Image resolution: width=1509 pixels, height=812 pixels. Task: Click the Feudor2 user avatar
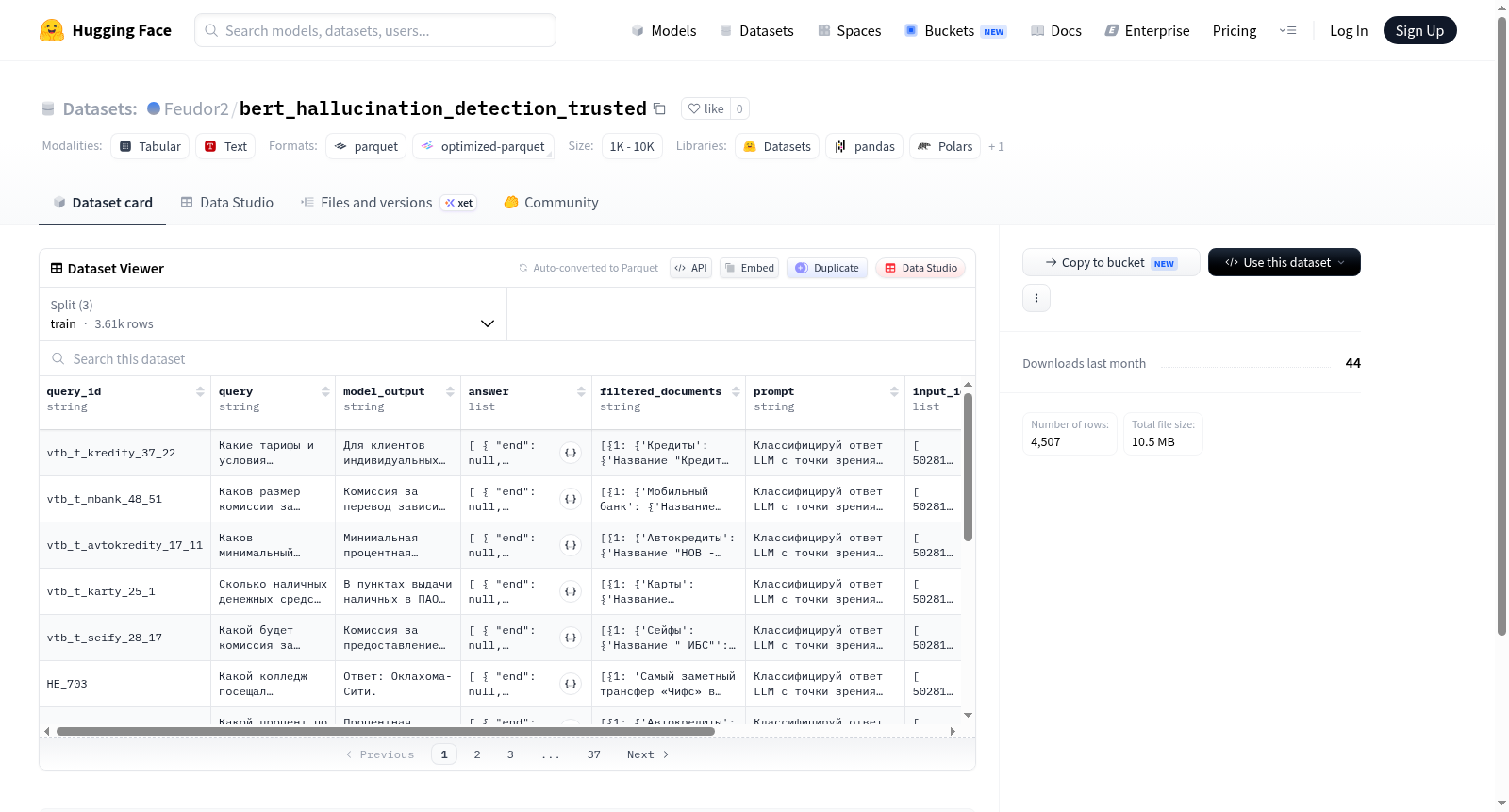[x=154, y=108]
